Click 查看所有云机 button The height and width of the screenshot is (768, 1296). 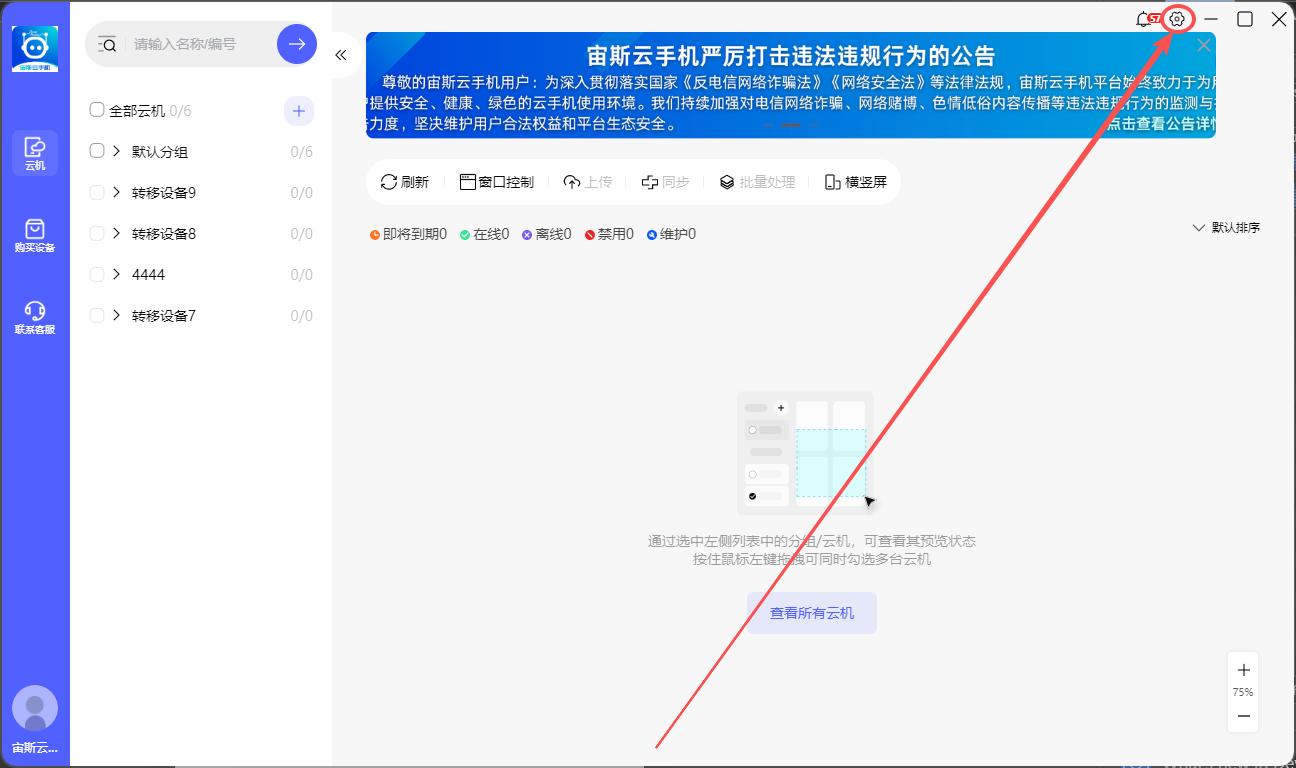coord(812,613)
